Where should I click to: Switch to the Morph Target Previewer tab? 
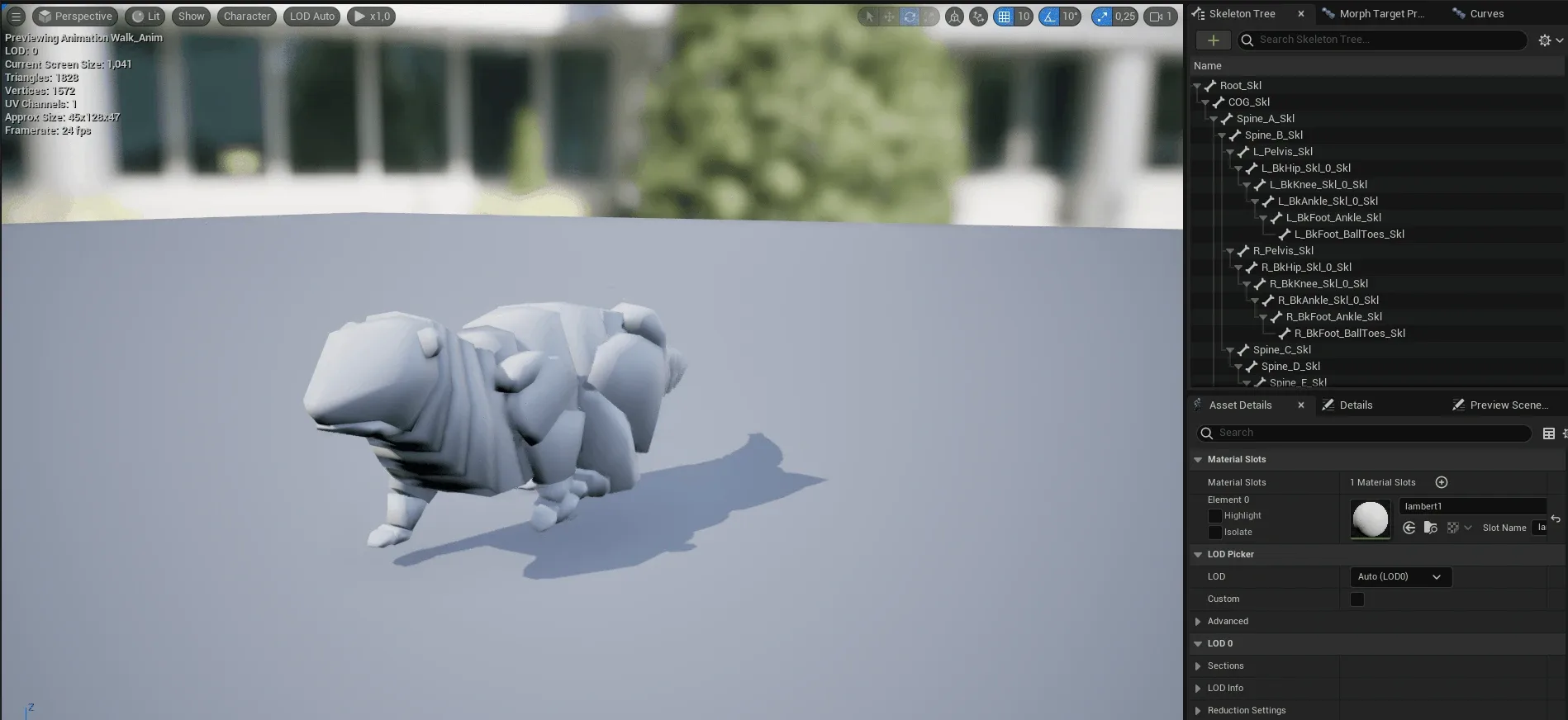pos(1381,14)
